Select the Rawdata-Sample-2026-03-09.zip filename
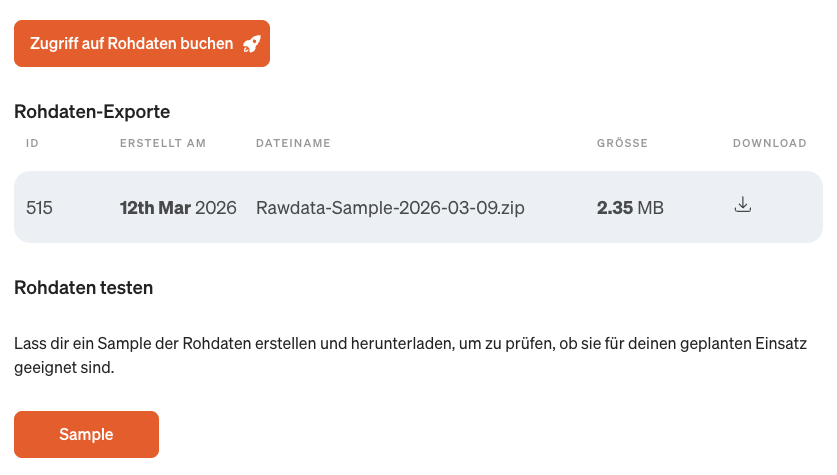 (x=391, y=208)
